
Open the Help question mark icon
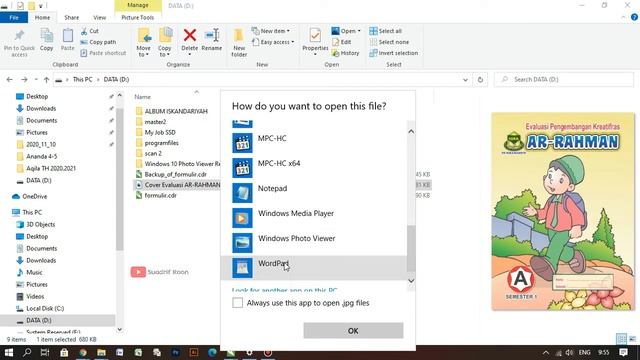pos(634,17)
